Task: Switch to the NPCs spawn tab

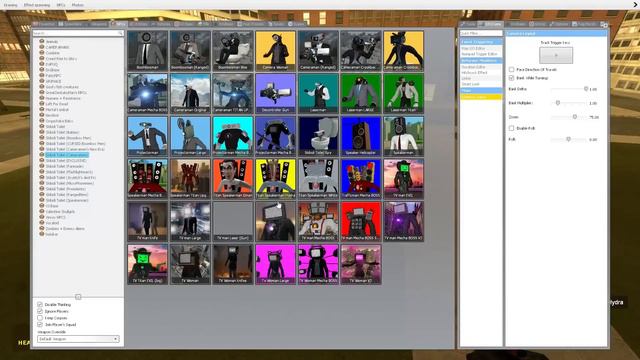Action: (x=119, y=24)
